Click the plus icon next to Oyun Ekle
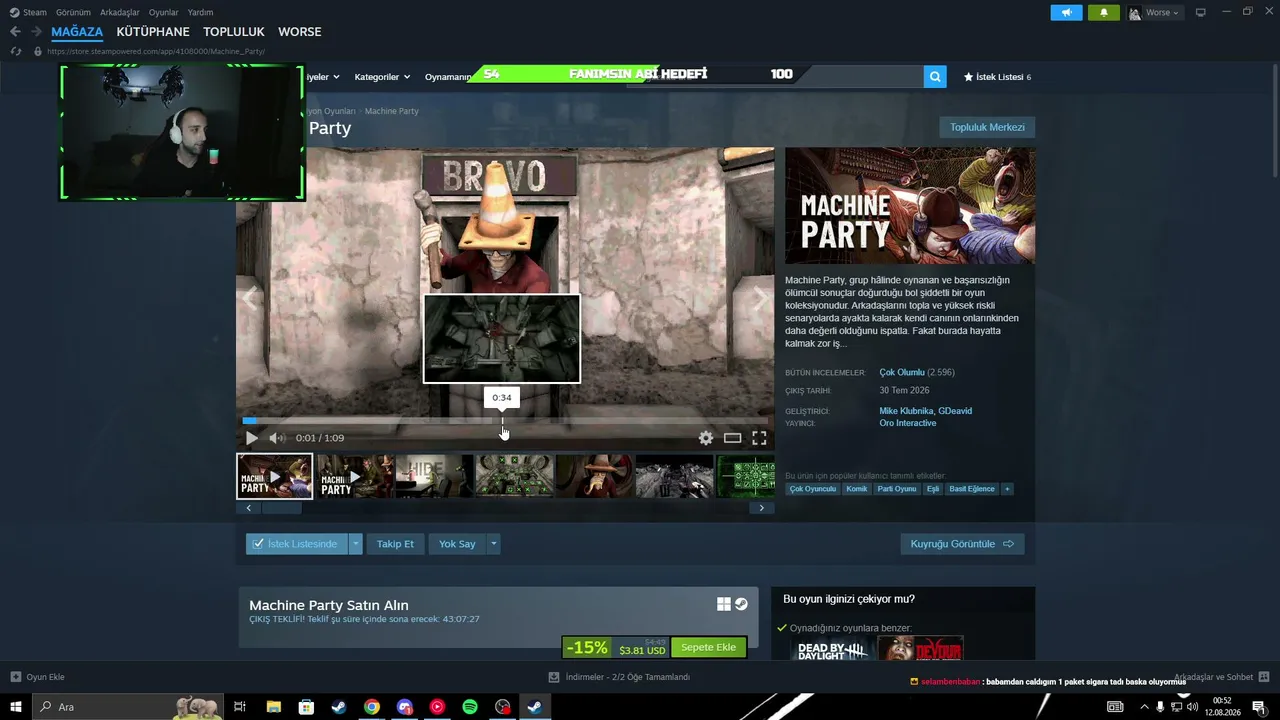The width and height of the screenshot is (1280, 720). coord(16,677)
